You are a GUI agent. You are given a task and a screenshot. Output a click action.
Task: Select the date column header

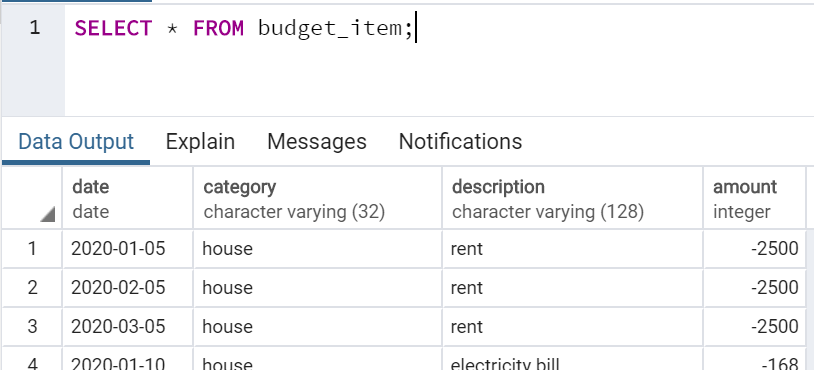[x=128, y=198]
